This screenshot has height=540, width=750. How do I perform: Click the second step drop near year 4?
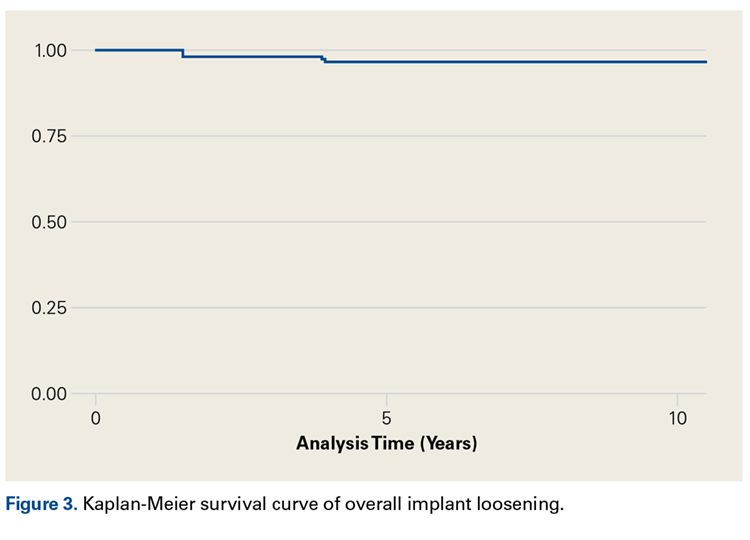324,60
